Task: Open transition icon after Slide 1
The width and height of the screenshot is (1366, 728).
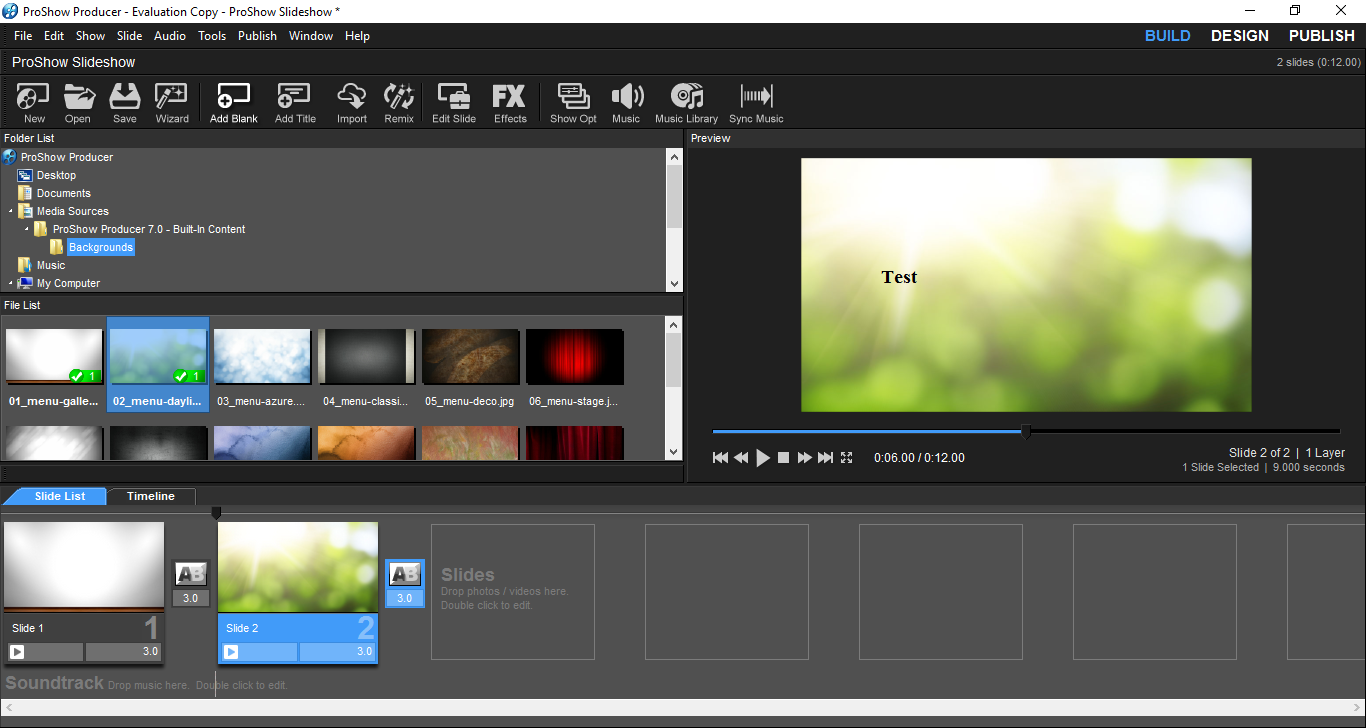Action: pyautogui.click(x=191, y=574)
